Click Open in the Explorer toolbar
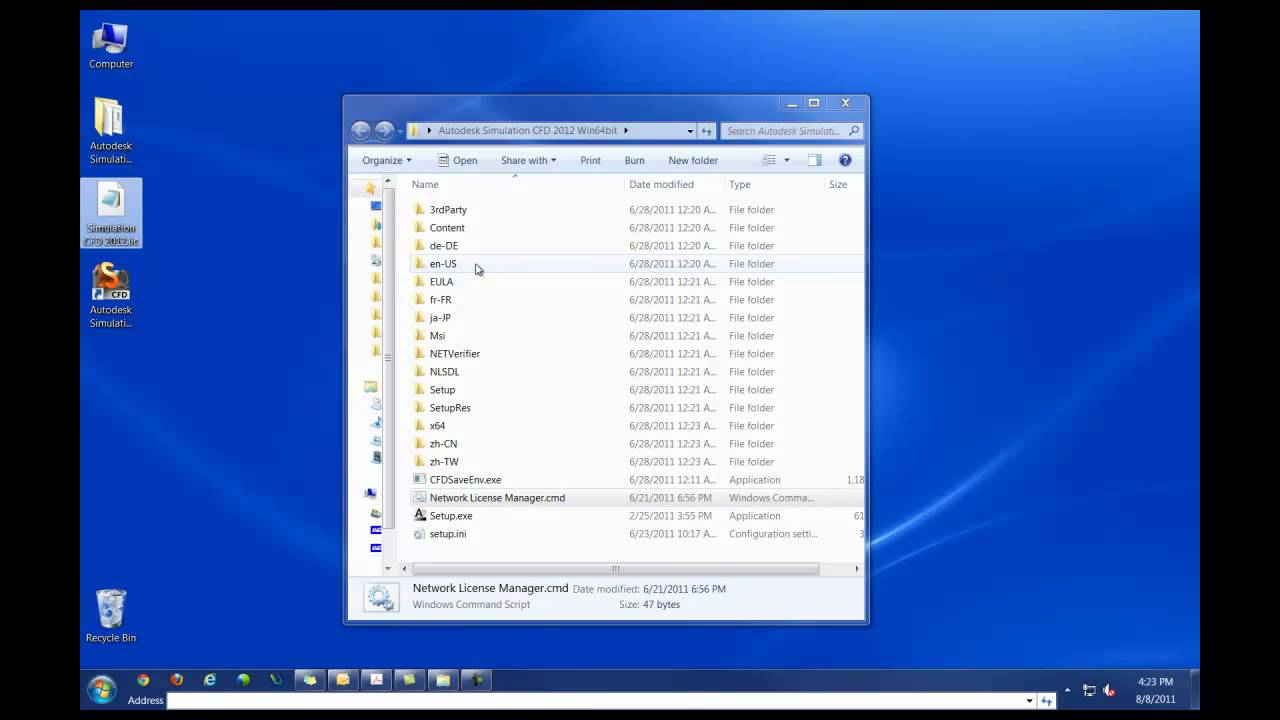The width and height of the screenshot is (1280, 720). (x=457, y=160)
